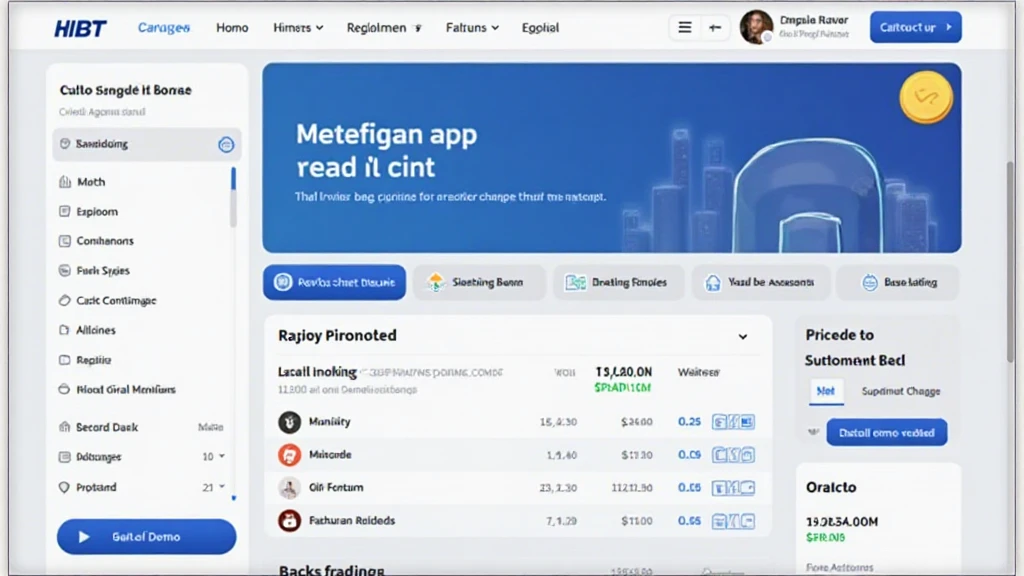Click the hamburger menu icon in header

(x=685, y=28)
